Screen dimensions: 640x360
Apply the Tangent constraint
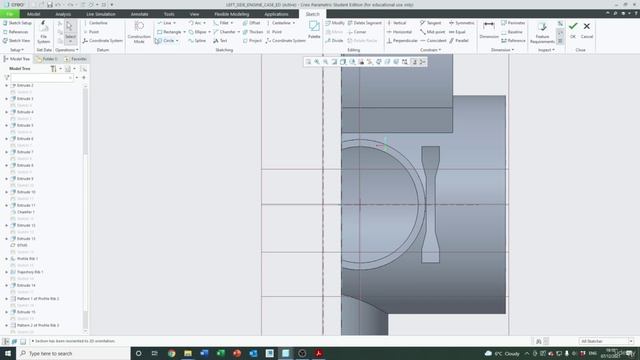click(x=431, y=23)
